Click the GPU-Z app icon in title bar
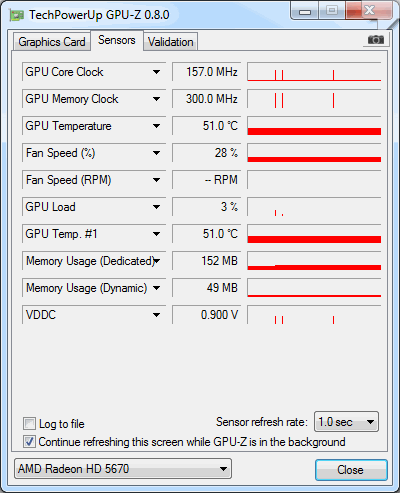This screenshot has height=493, width=400. 17,15
